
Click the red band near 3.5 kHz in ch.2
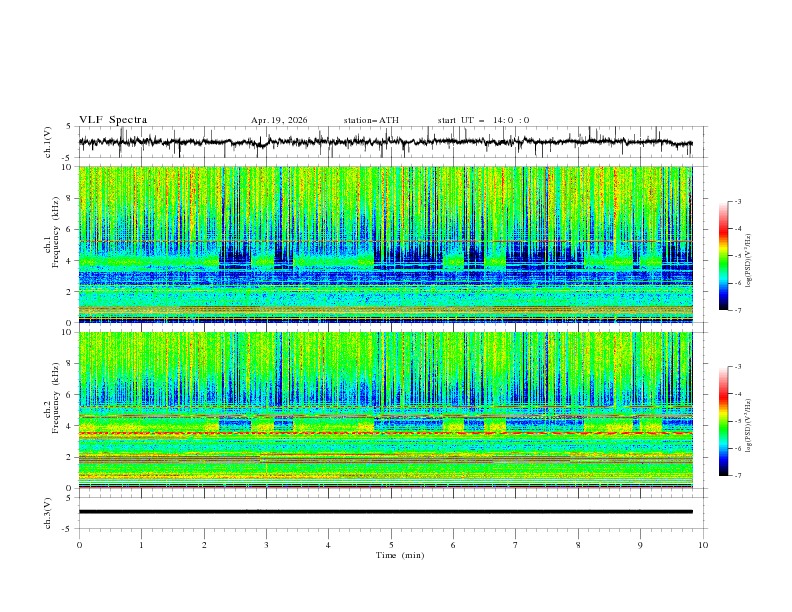[x=385, y=433]
